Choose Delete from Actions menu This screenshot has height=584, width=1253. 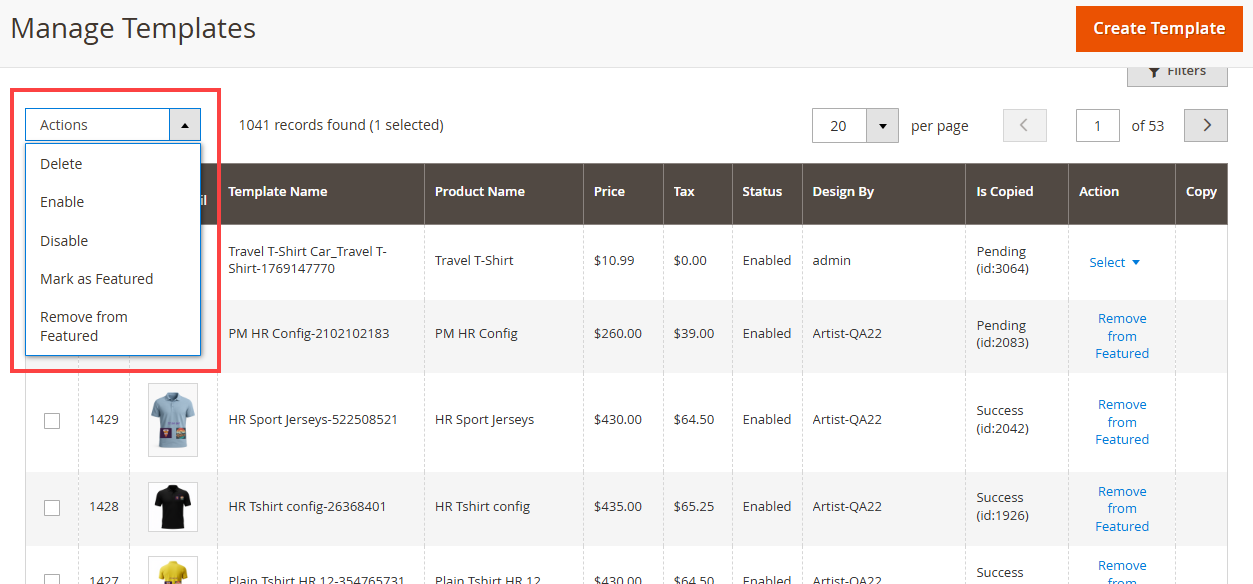pos(61,164)
